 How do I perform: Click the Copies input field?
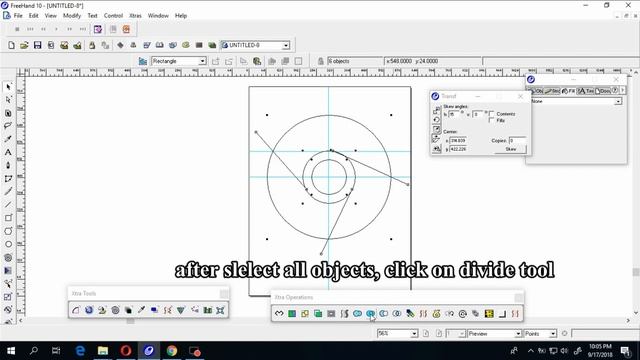517,140
